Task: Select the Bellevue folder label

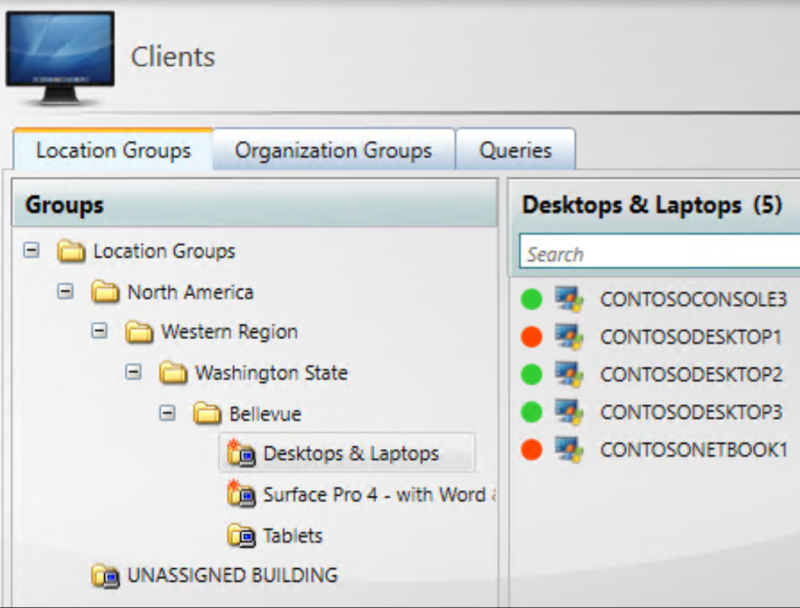Action: coord(265,413)
